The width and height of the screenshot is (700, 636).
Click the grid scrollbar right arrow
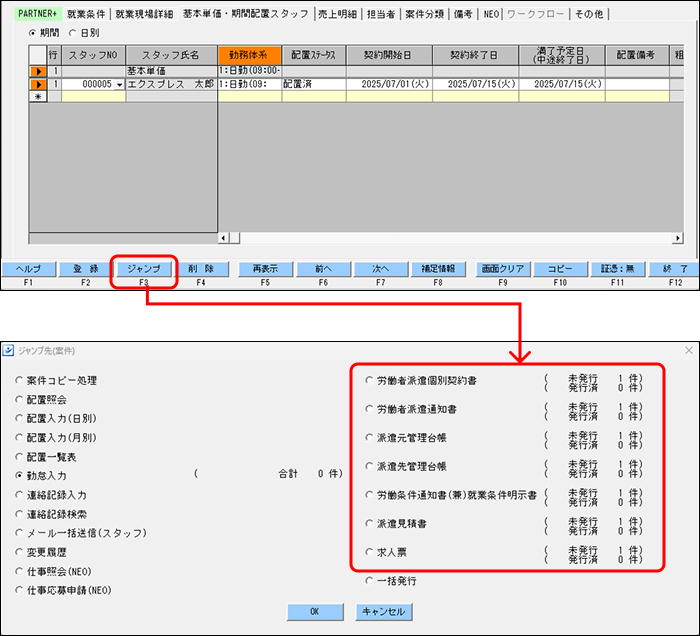[x=678, y=238]
